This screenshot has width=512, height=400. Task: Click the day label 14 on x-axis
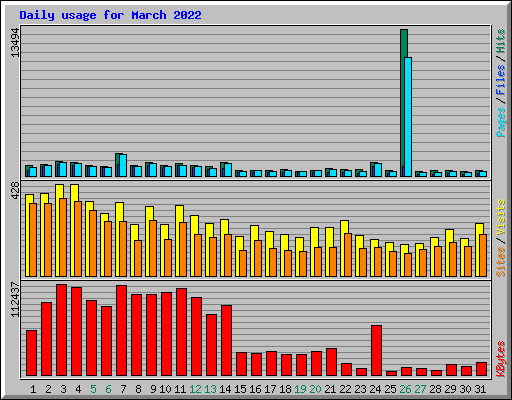click(x=225, y=389)
